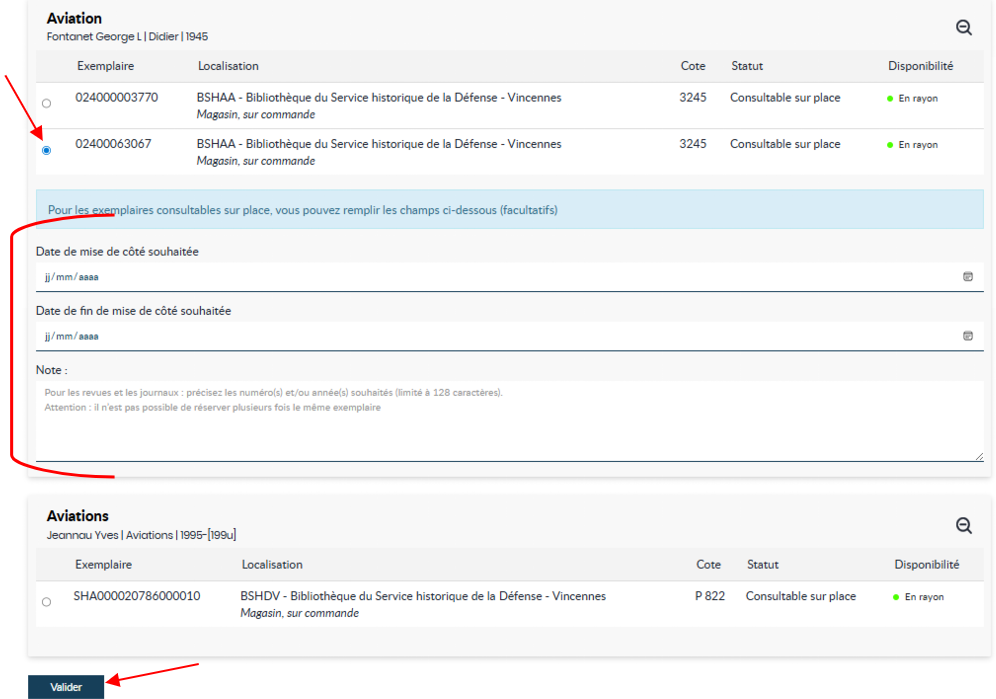The width and height of the screenshot is (996, 699).
Task: Click text 'Jeannau Yves | Aviations | 1995-[199u]'
Action: click(141, 535)
